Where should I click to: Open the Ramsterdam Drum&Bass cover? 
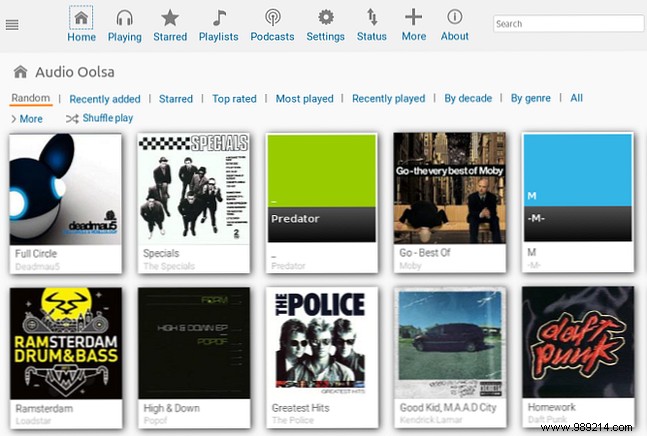pyautogui.click(x=66, y=343)
